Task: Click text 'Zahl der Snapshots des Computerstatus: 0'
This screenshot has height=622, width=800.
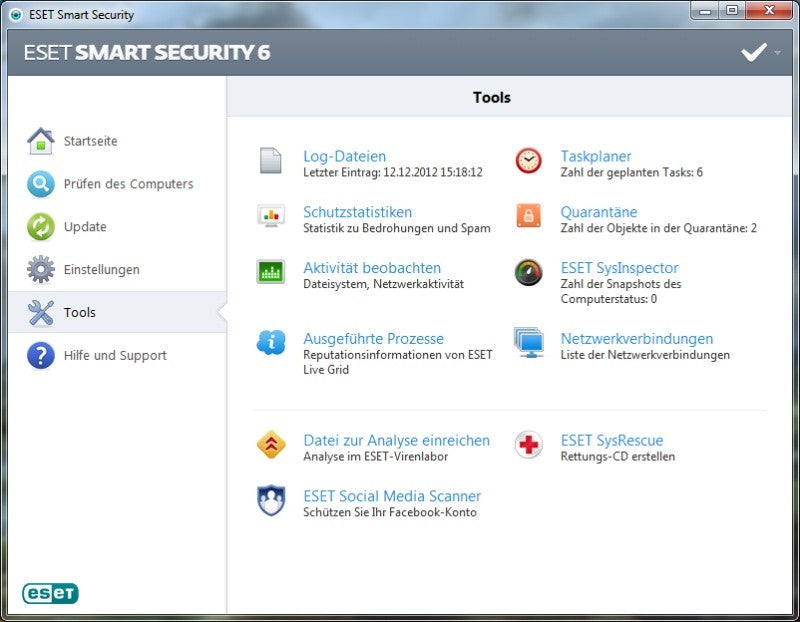Action: pos(621,291)
